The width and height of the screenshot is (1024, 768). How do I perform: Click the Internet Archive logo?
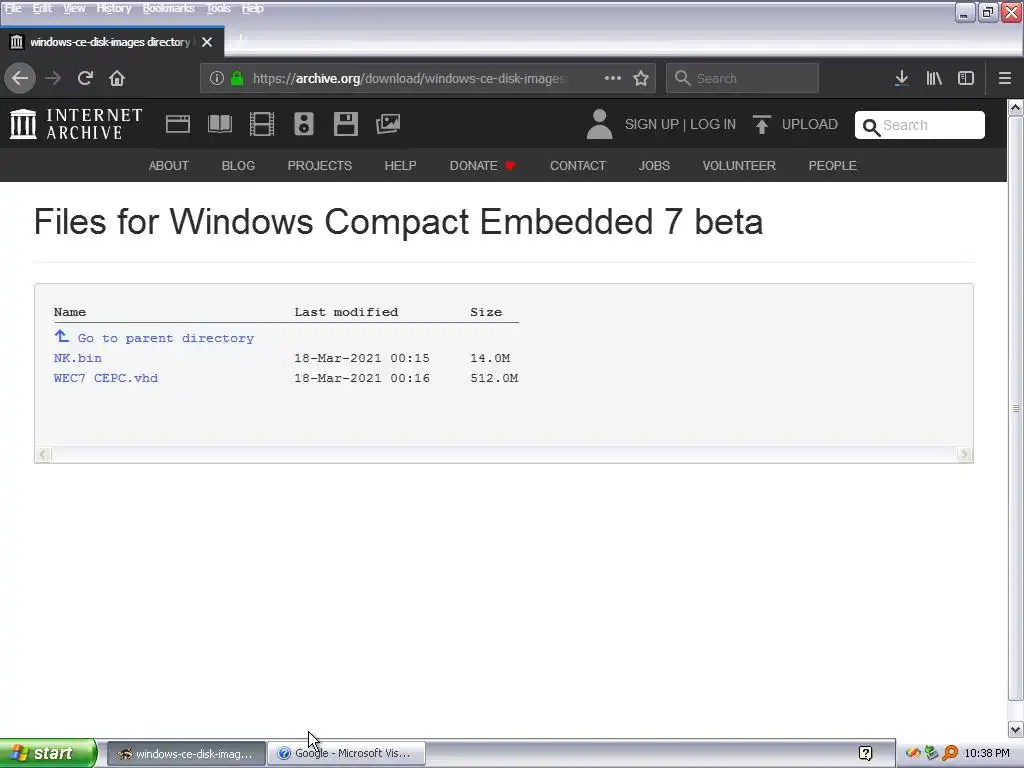(x=76, y=124)
